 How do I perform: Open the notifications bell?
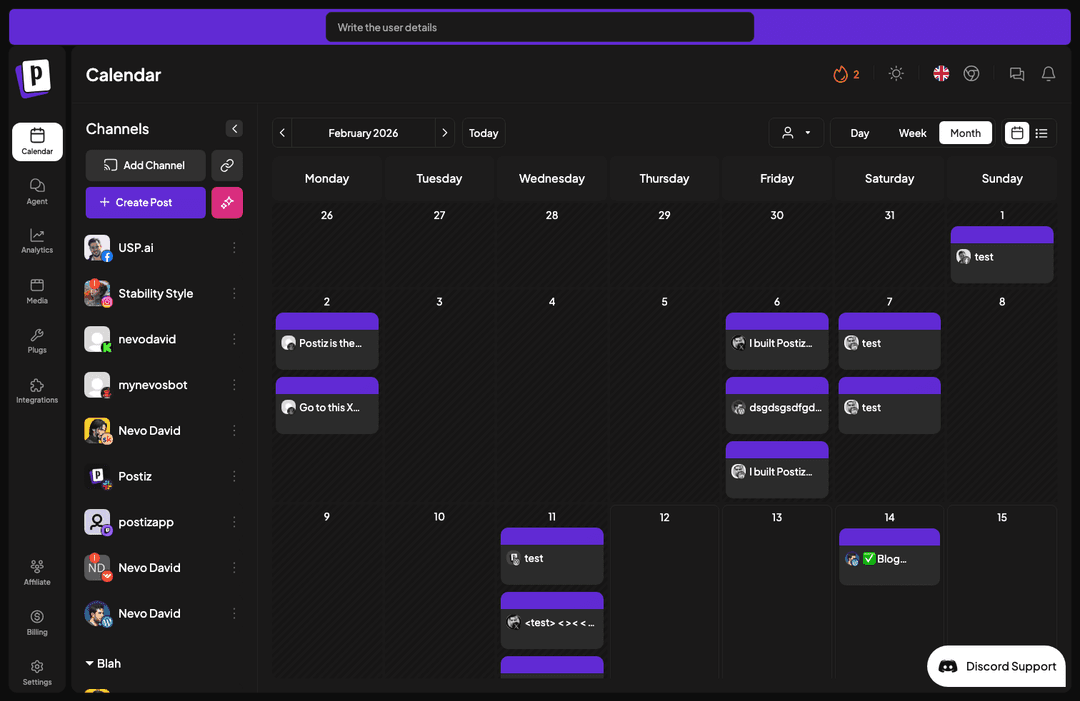[1048, 73]
